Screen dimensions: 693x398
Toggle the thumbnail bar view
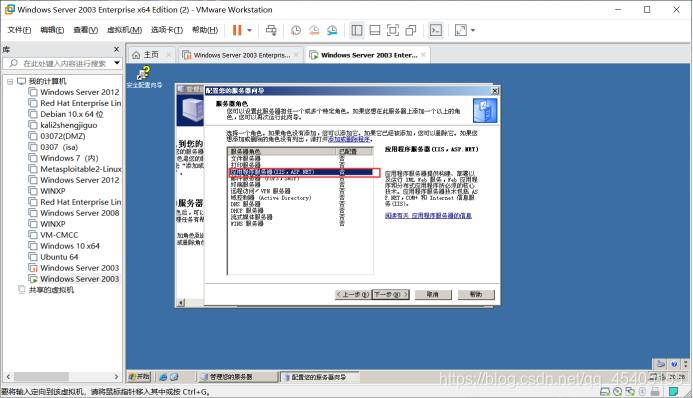(x=375, y=30)
